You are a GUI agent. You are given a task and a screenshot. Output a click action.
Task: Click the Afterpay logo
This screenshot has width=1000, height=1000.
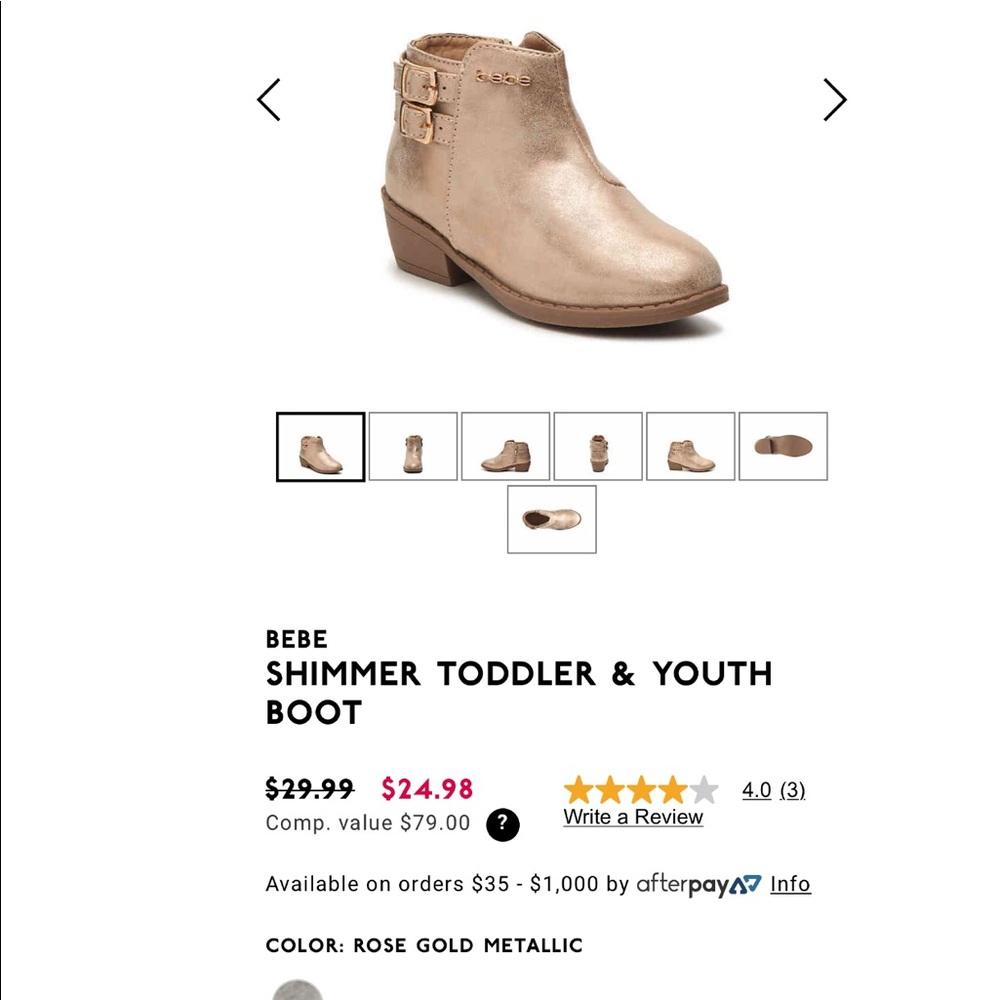pos(700,884)
